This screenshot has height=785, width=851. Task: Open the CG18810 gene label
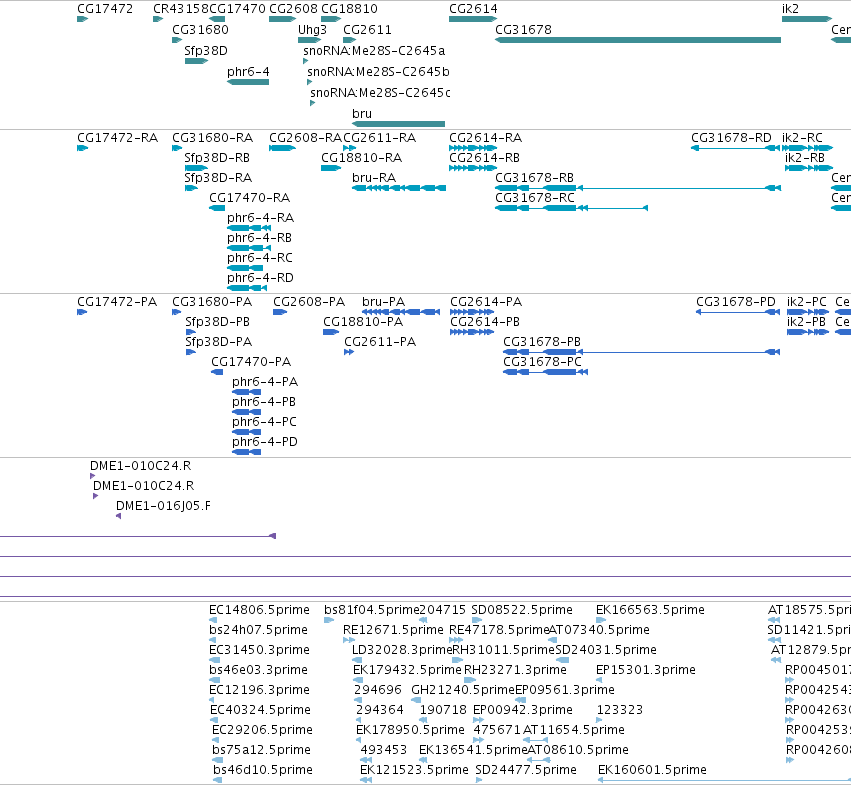pyautogui.click(x=349, y=9)
